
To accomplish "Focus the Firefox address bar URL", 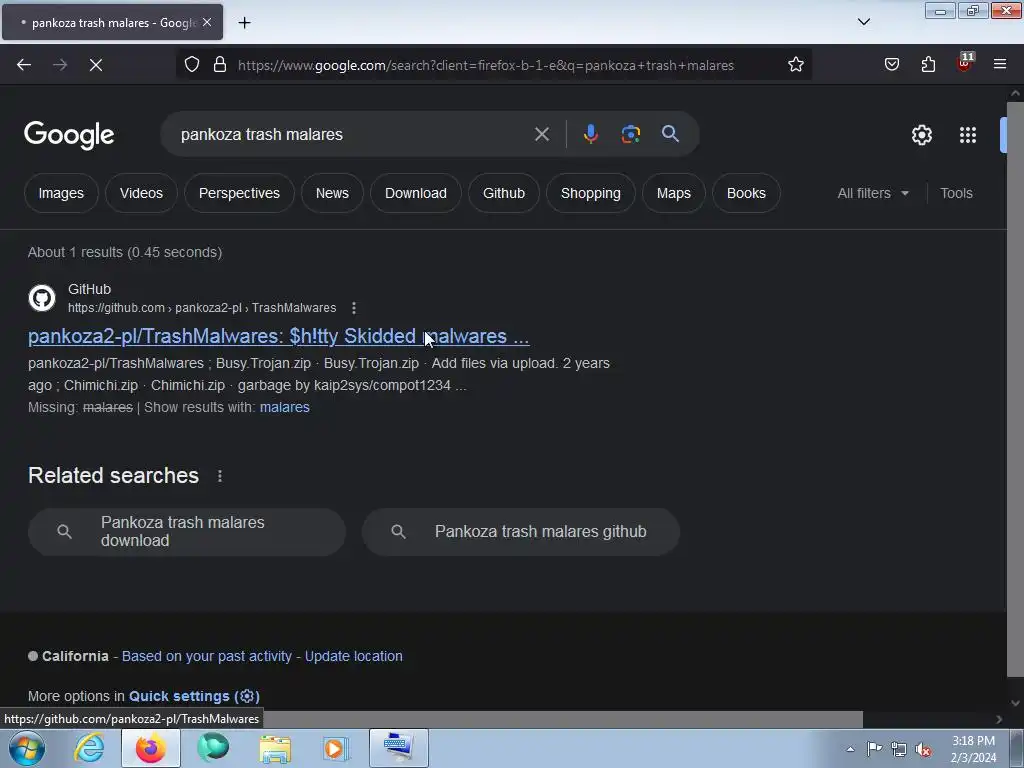I will click(x=486, y=65).
